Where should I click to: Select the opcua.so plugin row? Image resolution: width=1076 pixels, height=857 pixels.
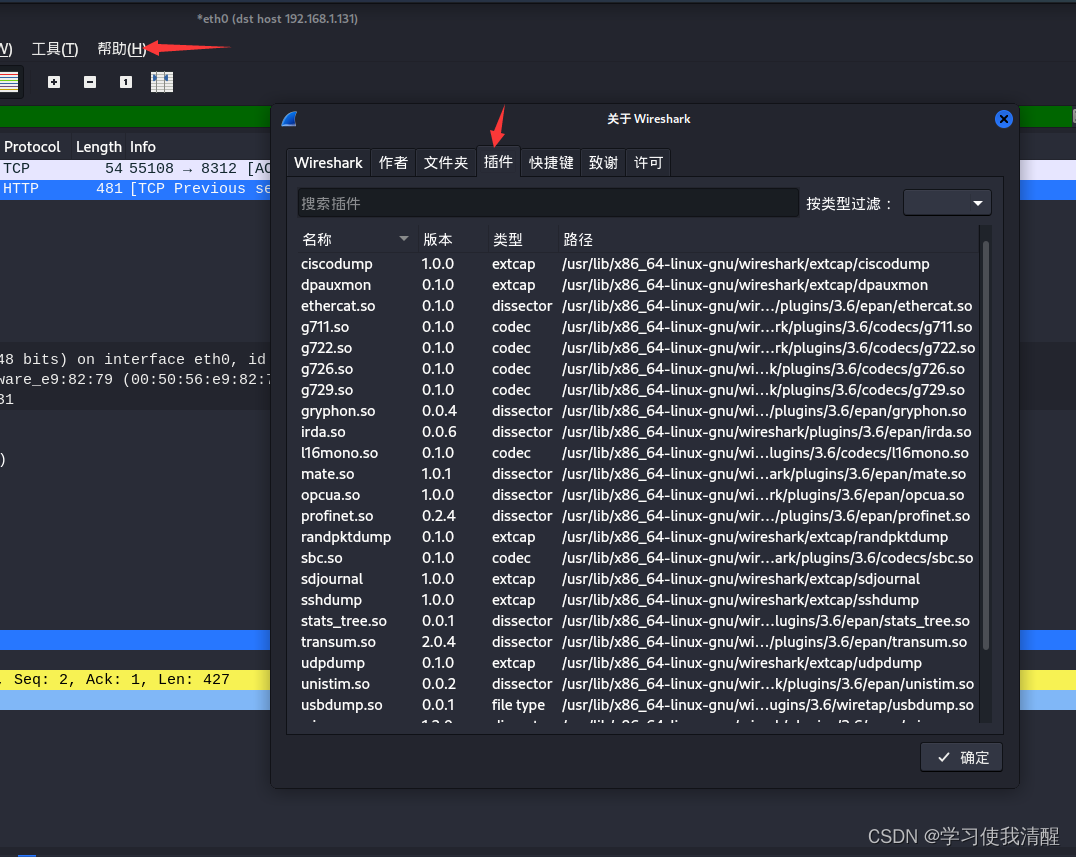tap(638, 495)
